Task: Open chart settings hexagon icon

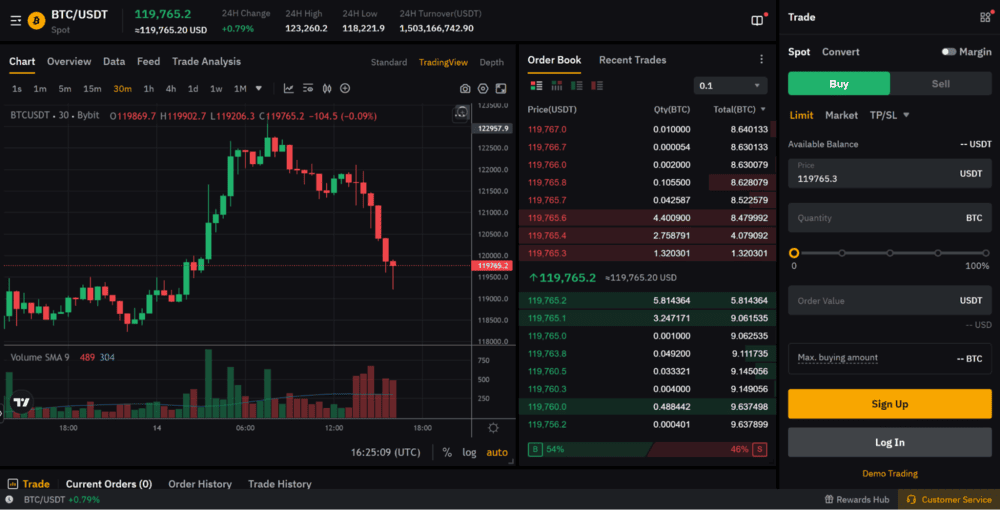Action: click(483, 89)
